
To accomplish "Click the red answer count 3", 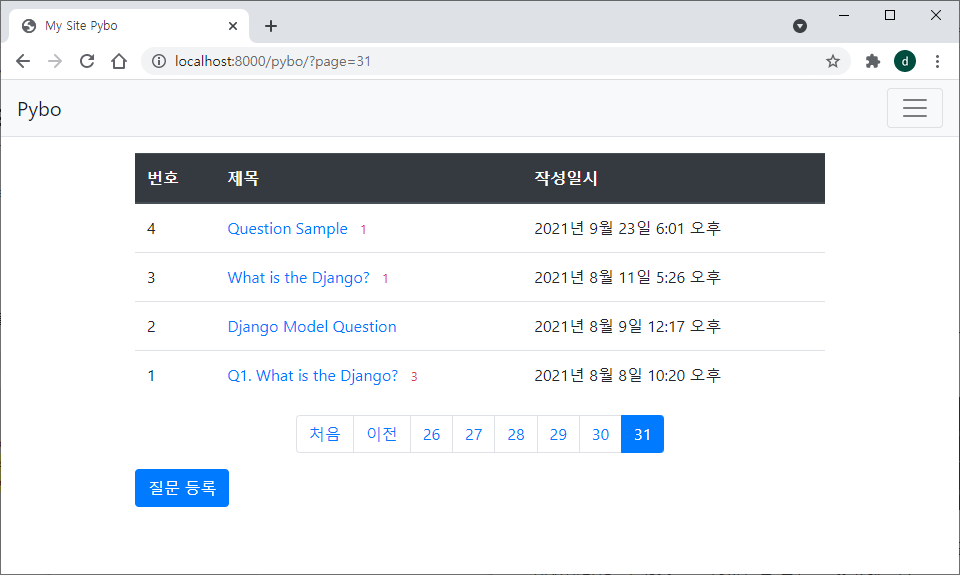I will pos(414,377).
